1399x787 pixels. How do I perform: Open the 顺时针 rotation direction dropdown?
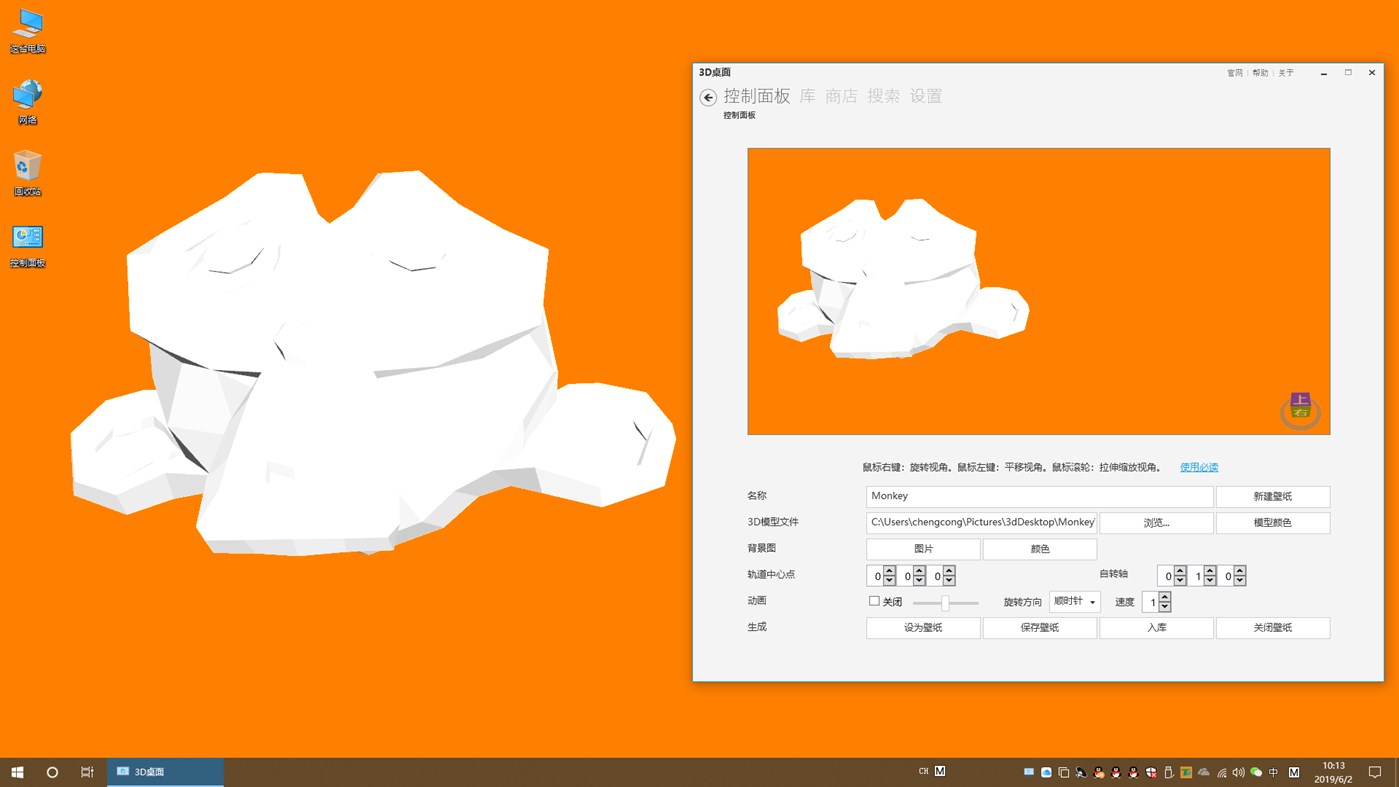click(x=1074, y=601)
